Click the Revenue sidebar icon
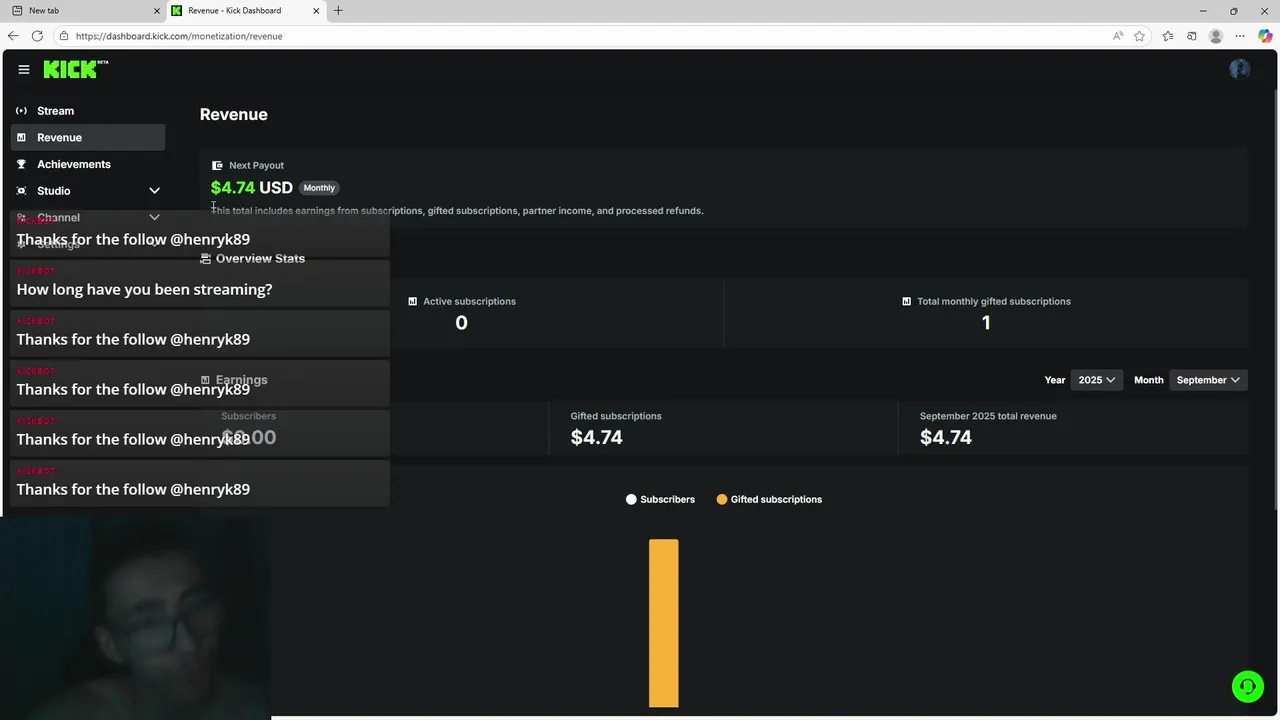Viewport: 1280px width, 720px height. [21, 137]
